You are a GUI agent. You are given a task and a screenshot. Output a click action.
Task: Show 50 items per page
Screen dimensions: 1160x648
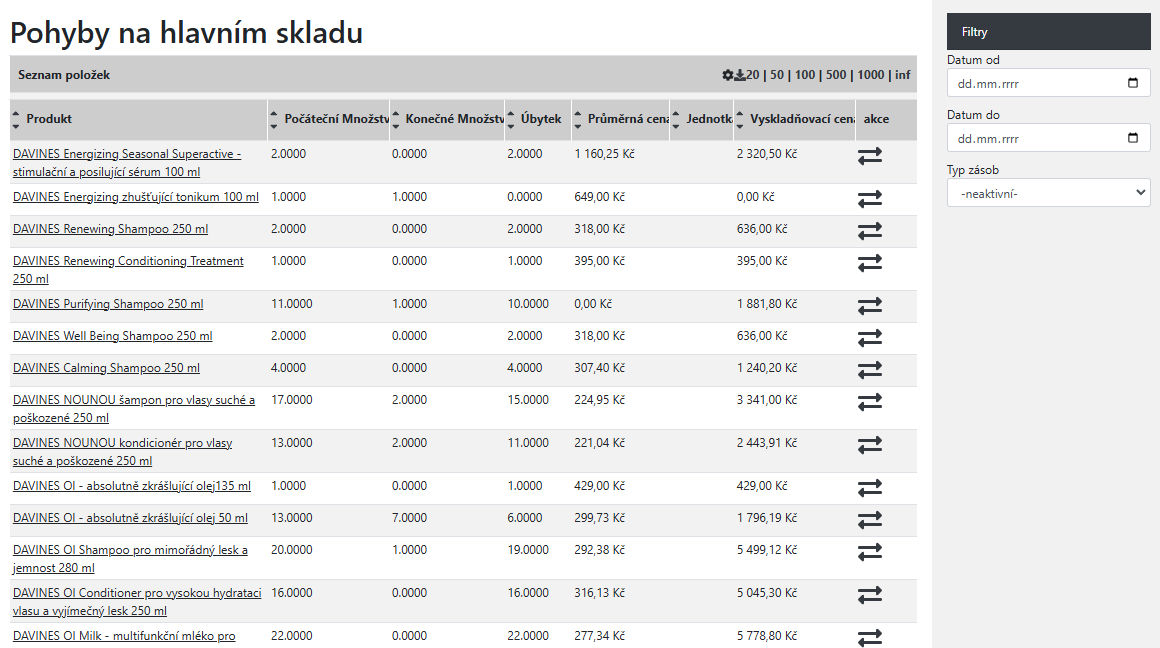777,75
